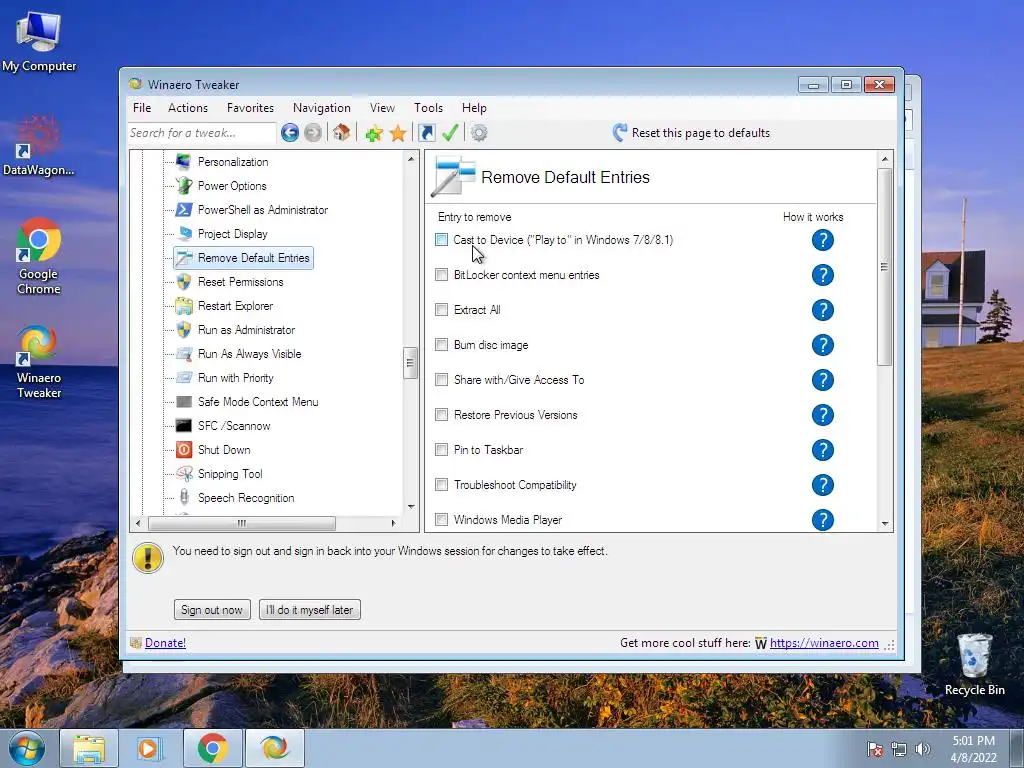The image size is (1024, 768).
Task: Open the Navigation menu
Action: click(321, 108)
